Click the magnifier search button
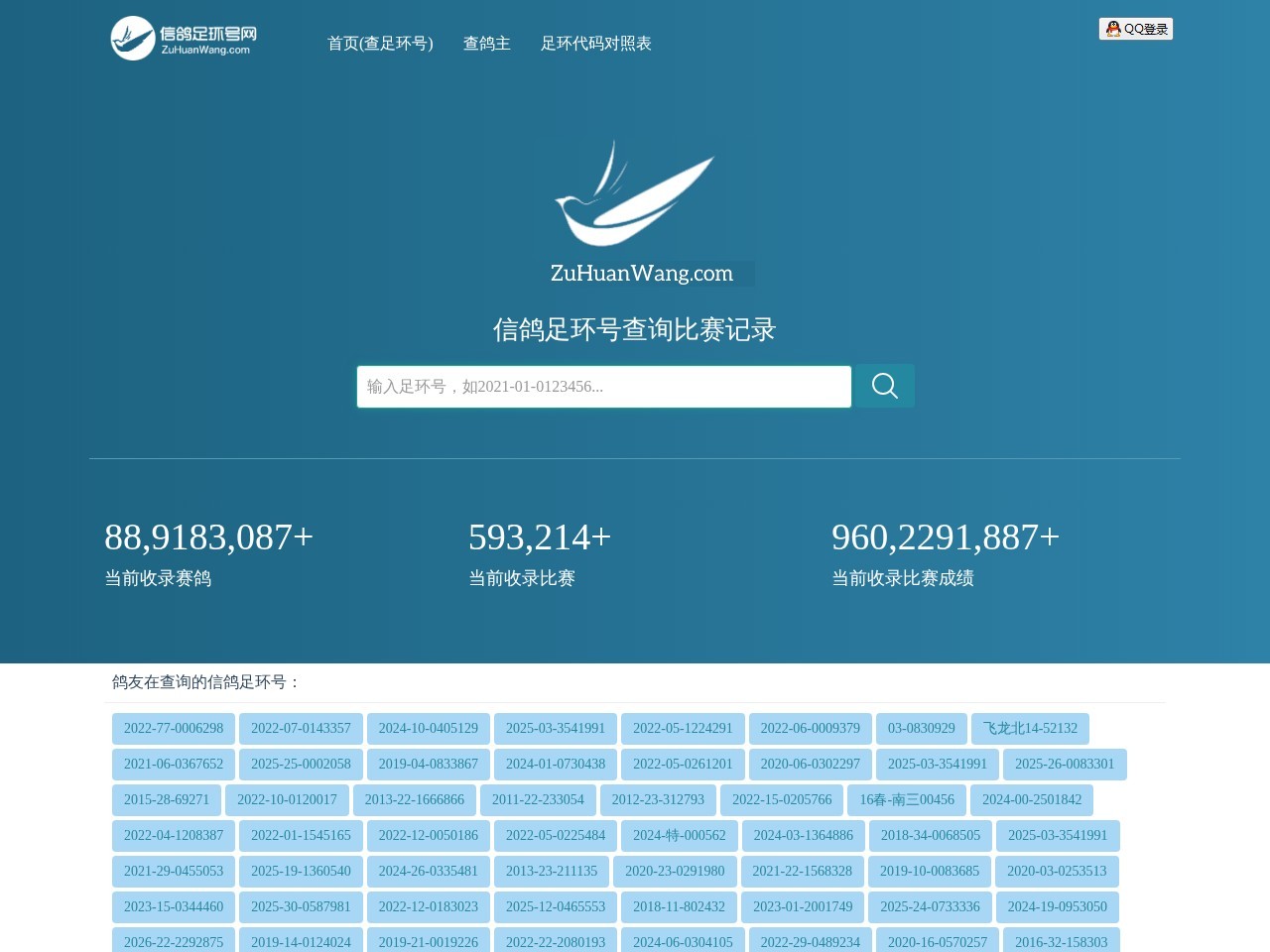 [885, 386]
